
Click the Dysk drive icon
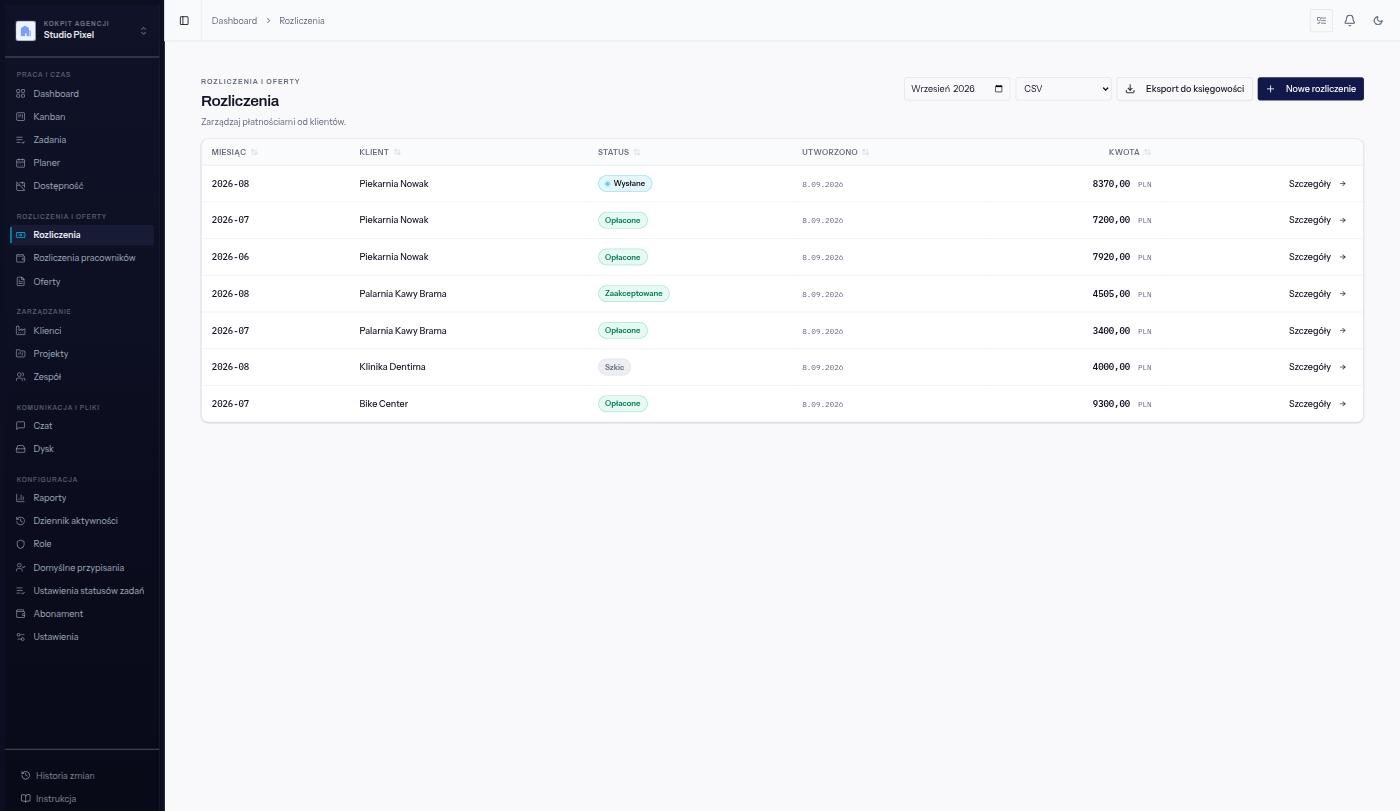click(x=21, y=449)
